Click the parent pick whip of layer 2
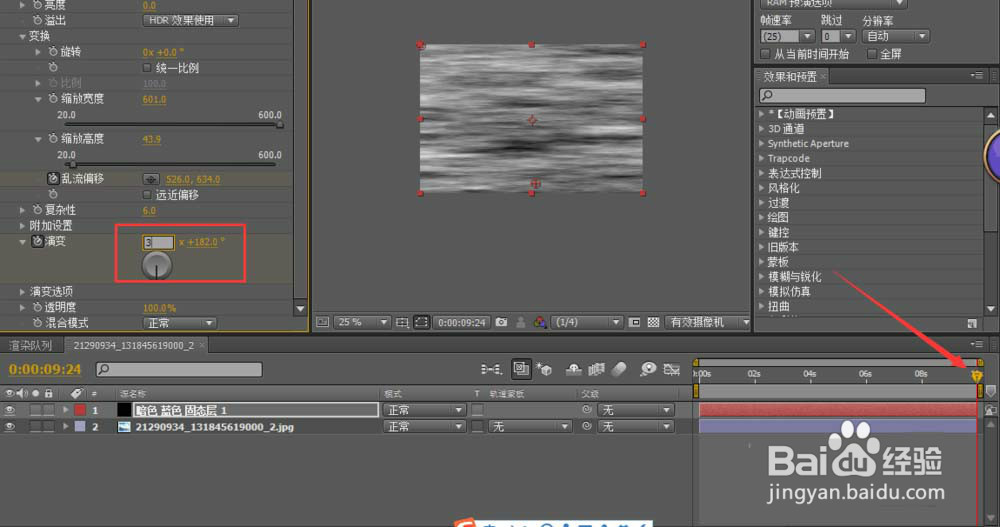This screenshot has height=527, width=1000. tap(587, 426)
